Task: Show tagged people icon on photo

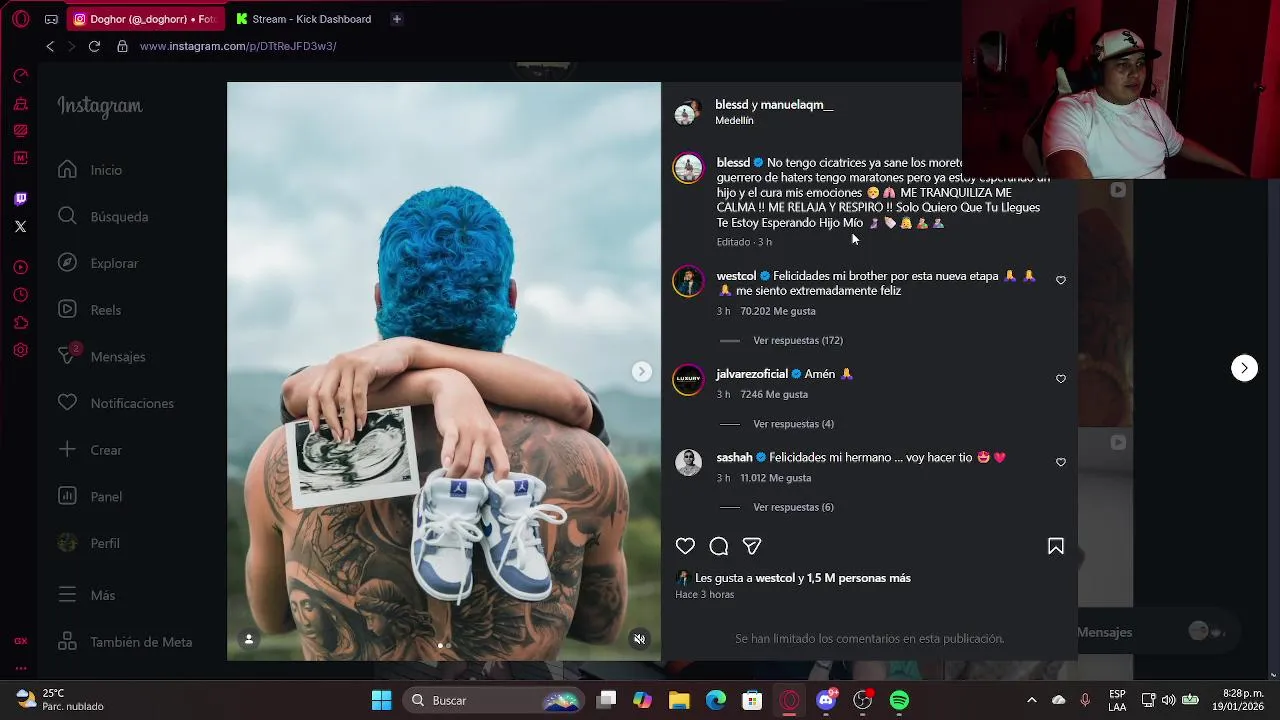Action: (x=249, y=639)
